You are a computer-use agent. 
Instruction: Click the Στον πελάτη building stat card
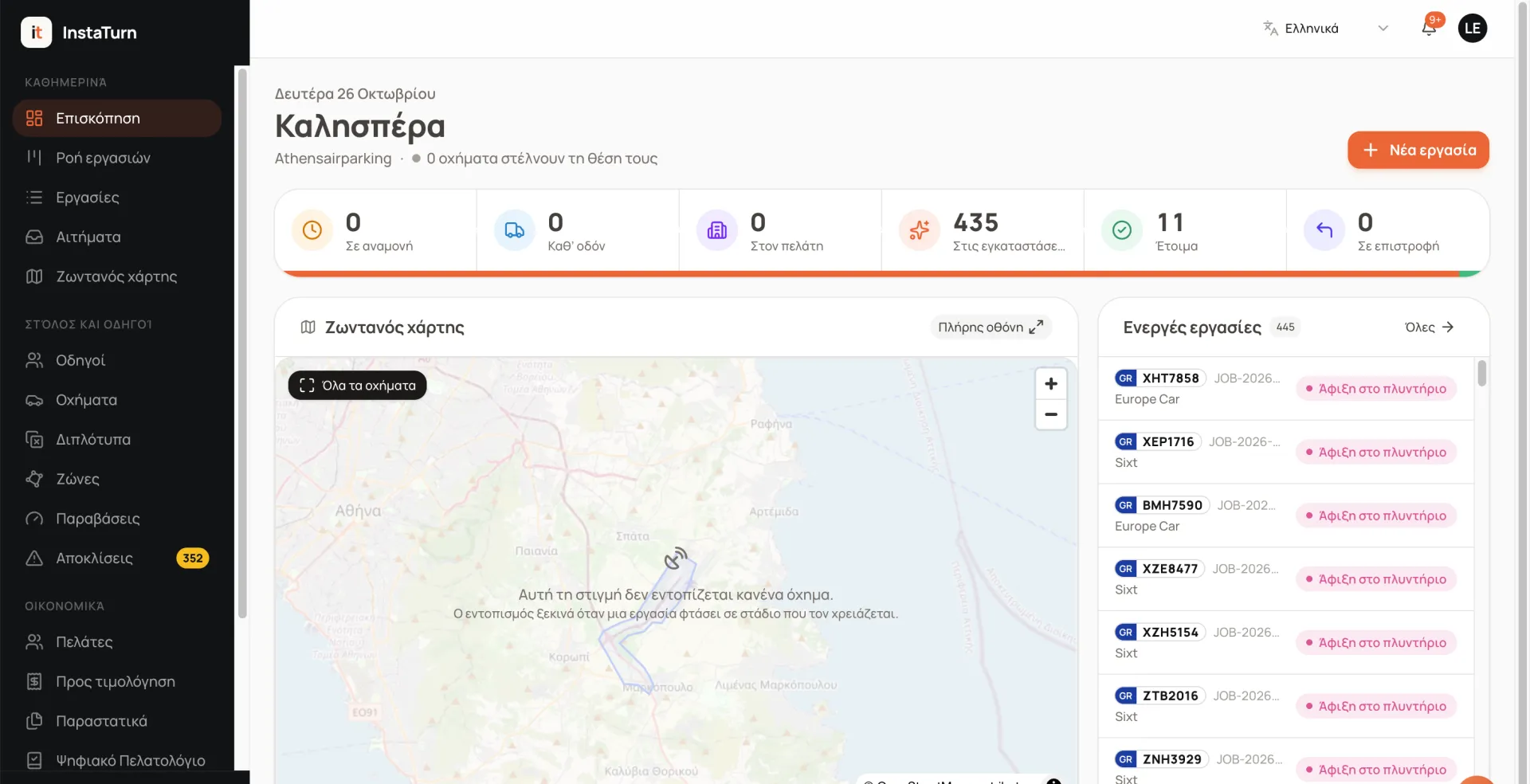[x=780, y=231]
